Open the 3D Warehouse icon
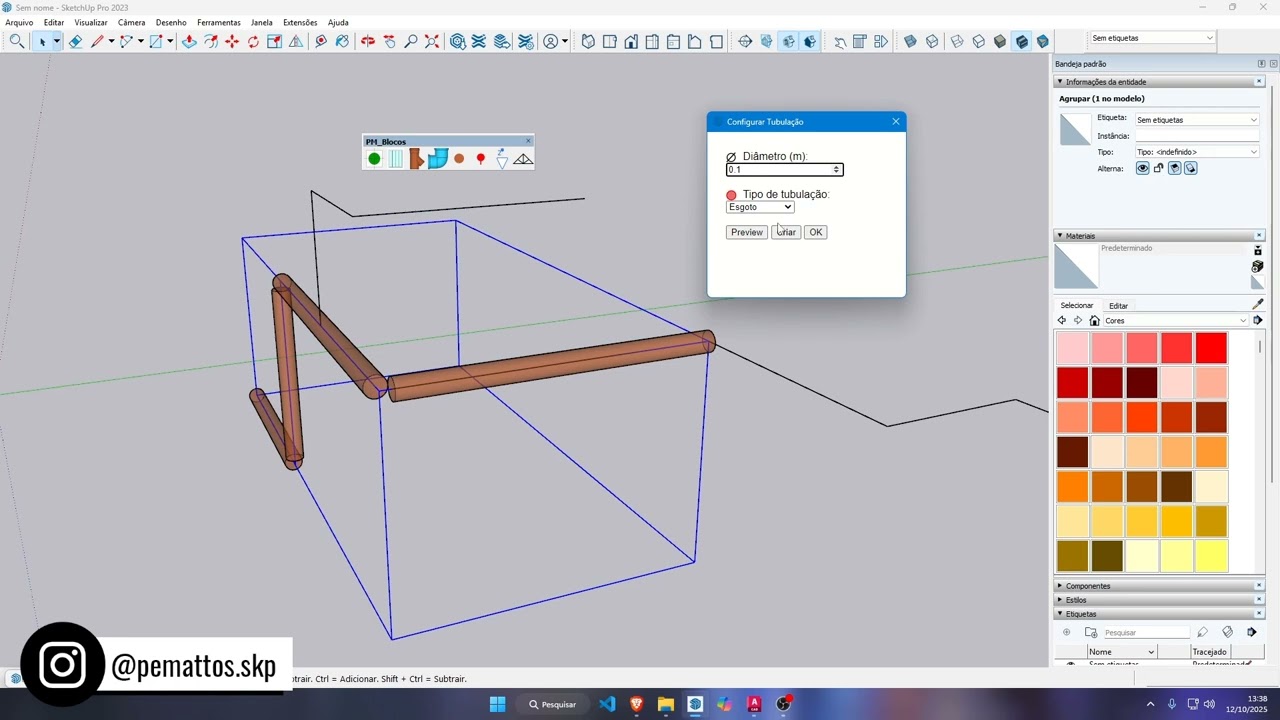1280x720 pixels. [457, 41]
